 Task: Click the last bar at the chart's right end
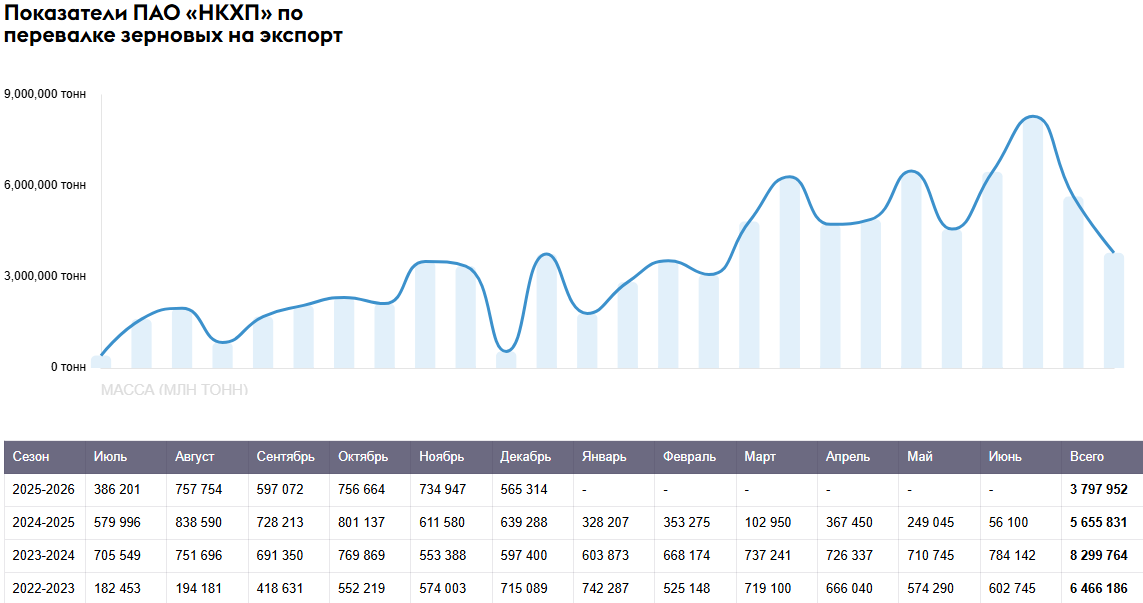pyautogui.click(x=1114, y=311)
